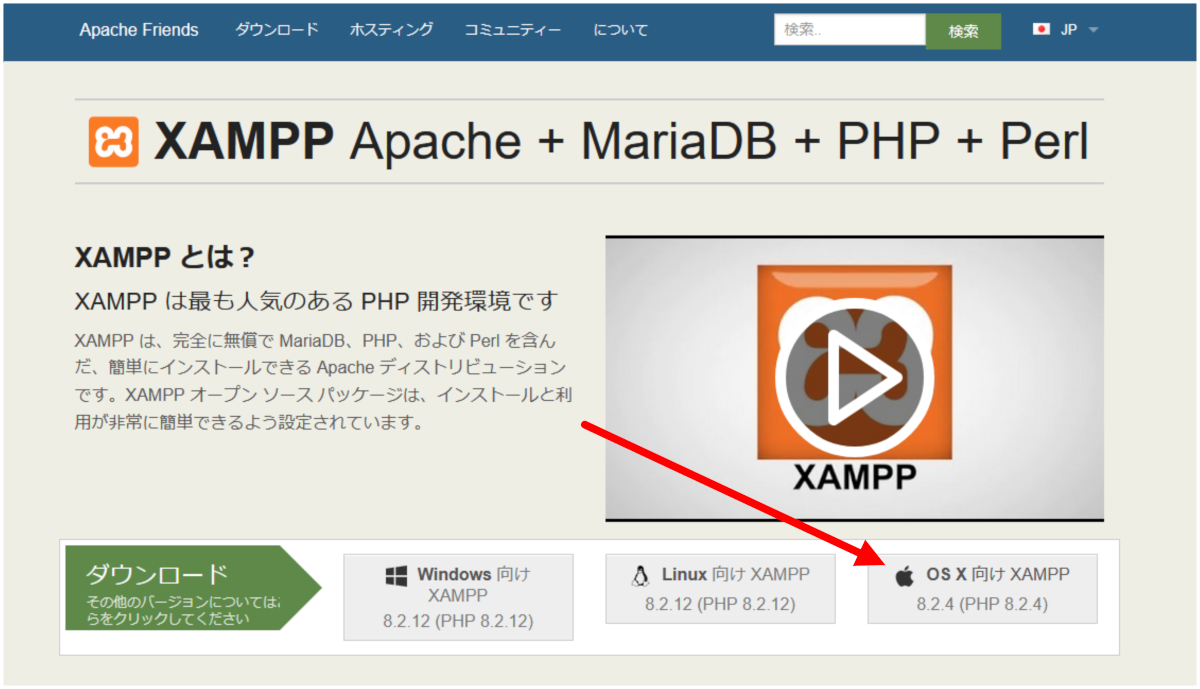
Task: Download OS X 向け XAMPP 8.2.4
Action: (982, 589)
